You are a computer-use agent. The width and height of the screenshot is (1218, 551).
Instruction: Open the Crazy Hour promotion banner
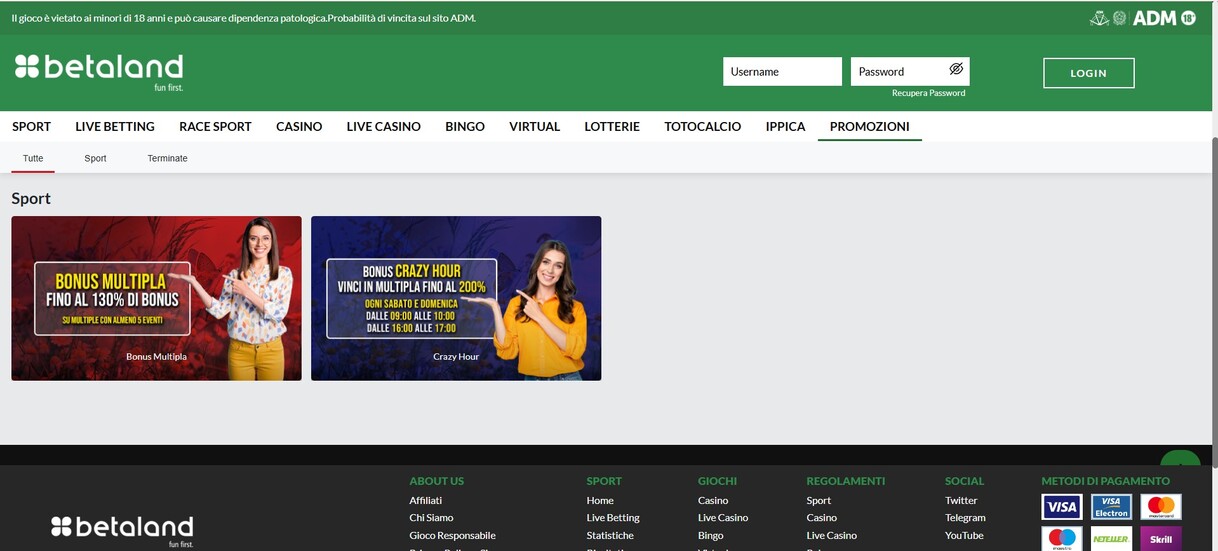(456, 298)
